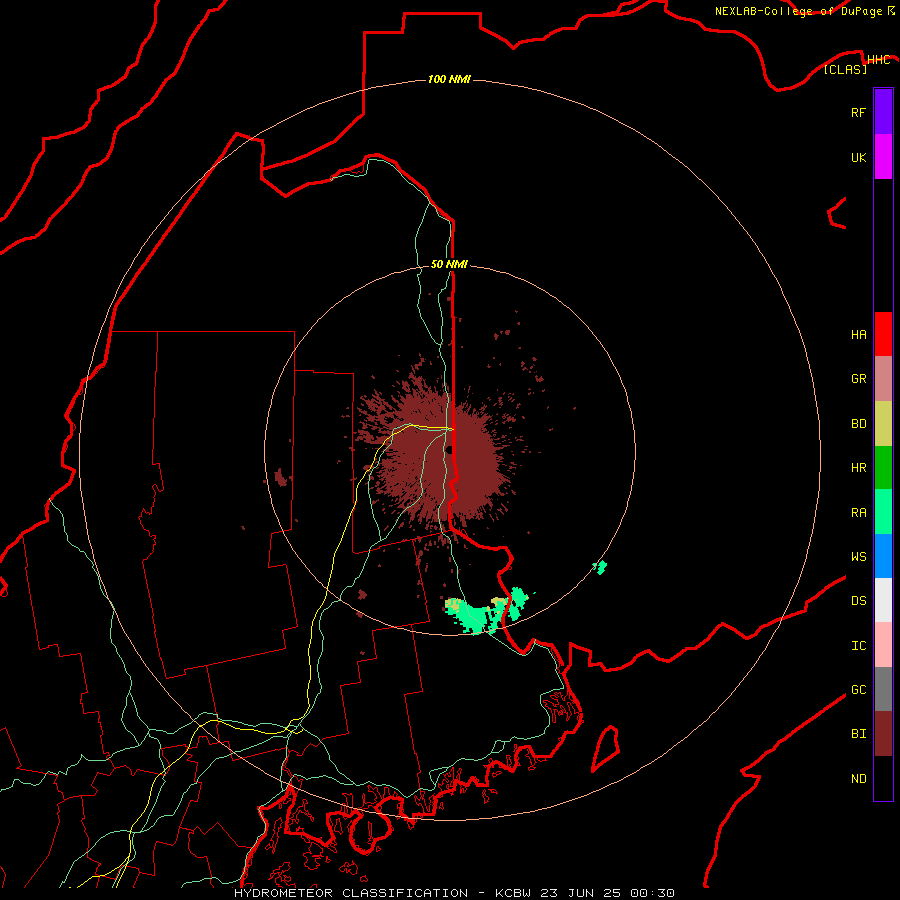The image size is (900, 900).
Task: Click the 50 NMI range ring label
Action: pyautogui.click(x=449, y=264)
